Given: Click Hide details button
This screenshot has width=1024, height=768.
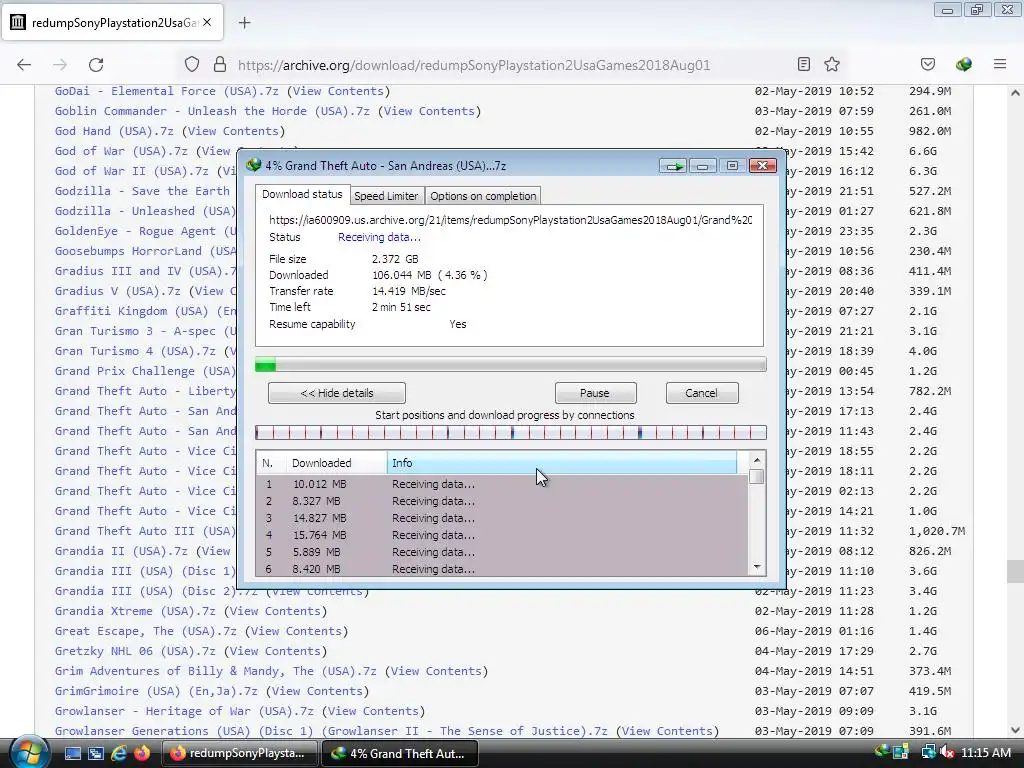Looking at the screenshot, I should coord(337,393).
